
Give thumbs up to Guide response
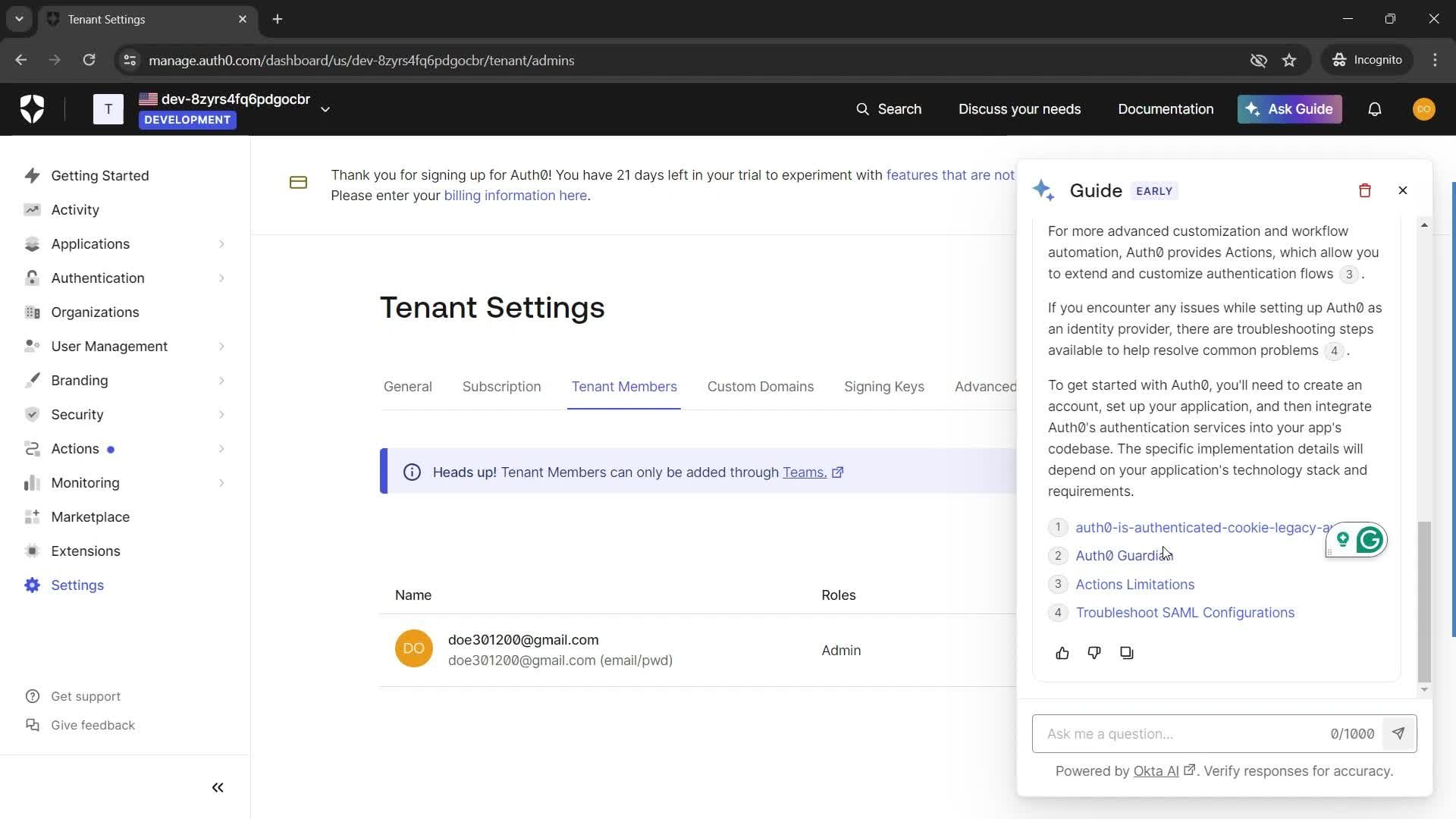click(x=1062, y=653)
